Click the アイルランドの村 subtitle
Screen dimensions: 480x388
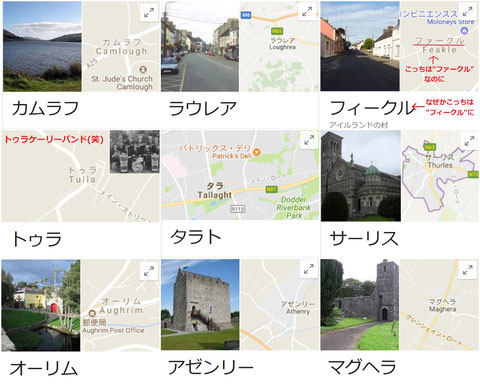pos(358,125)
